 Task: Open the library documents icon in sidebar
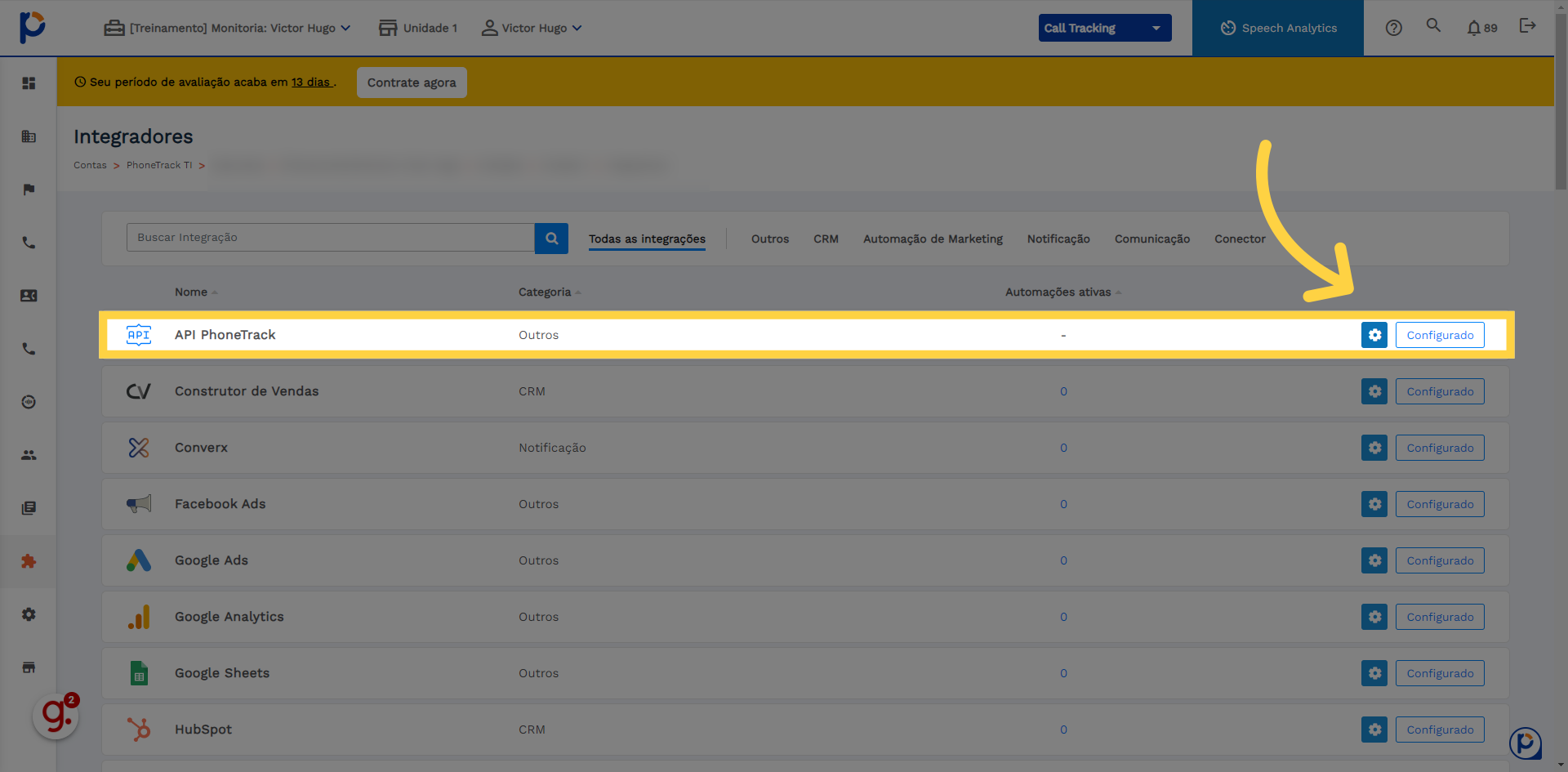pyautogui.click(x=29, y=508)
